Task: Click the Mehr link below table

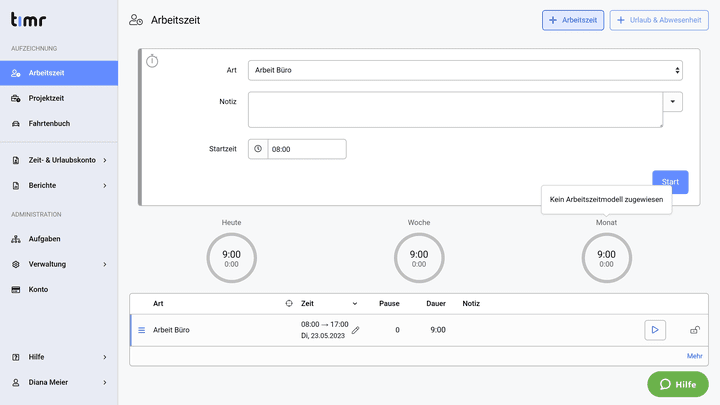Action: tap(694, 356)
